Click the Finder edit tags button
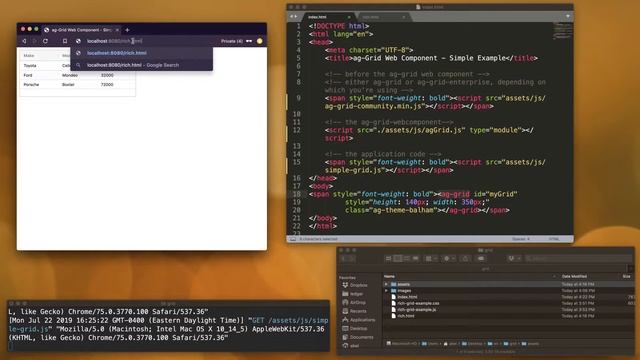 click(x=481, y=258)
